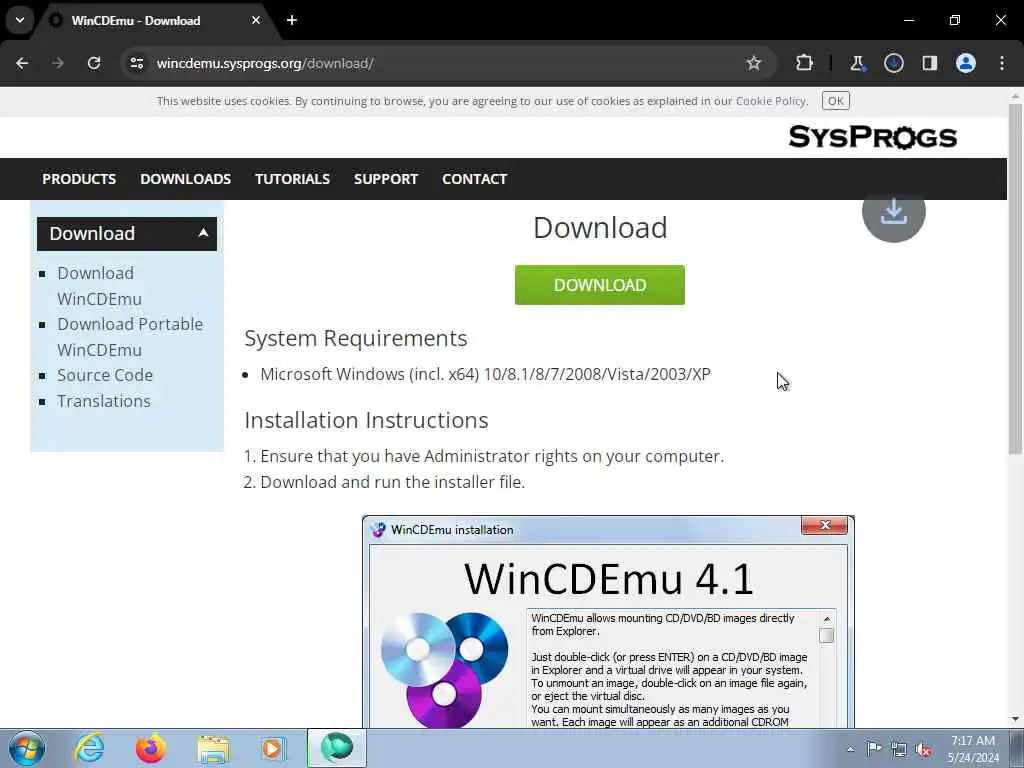This screenshot has height=768, width=1024.
Task: Click the Installation Instructions heading
Action: (366, 420)
